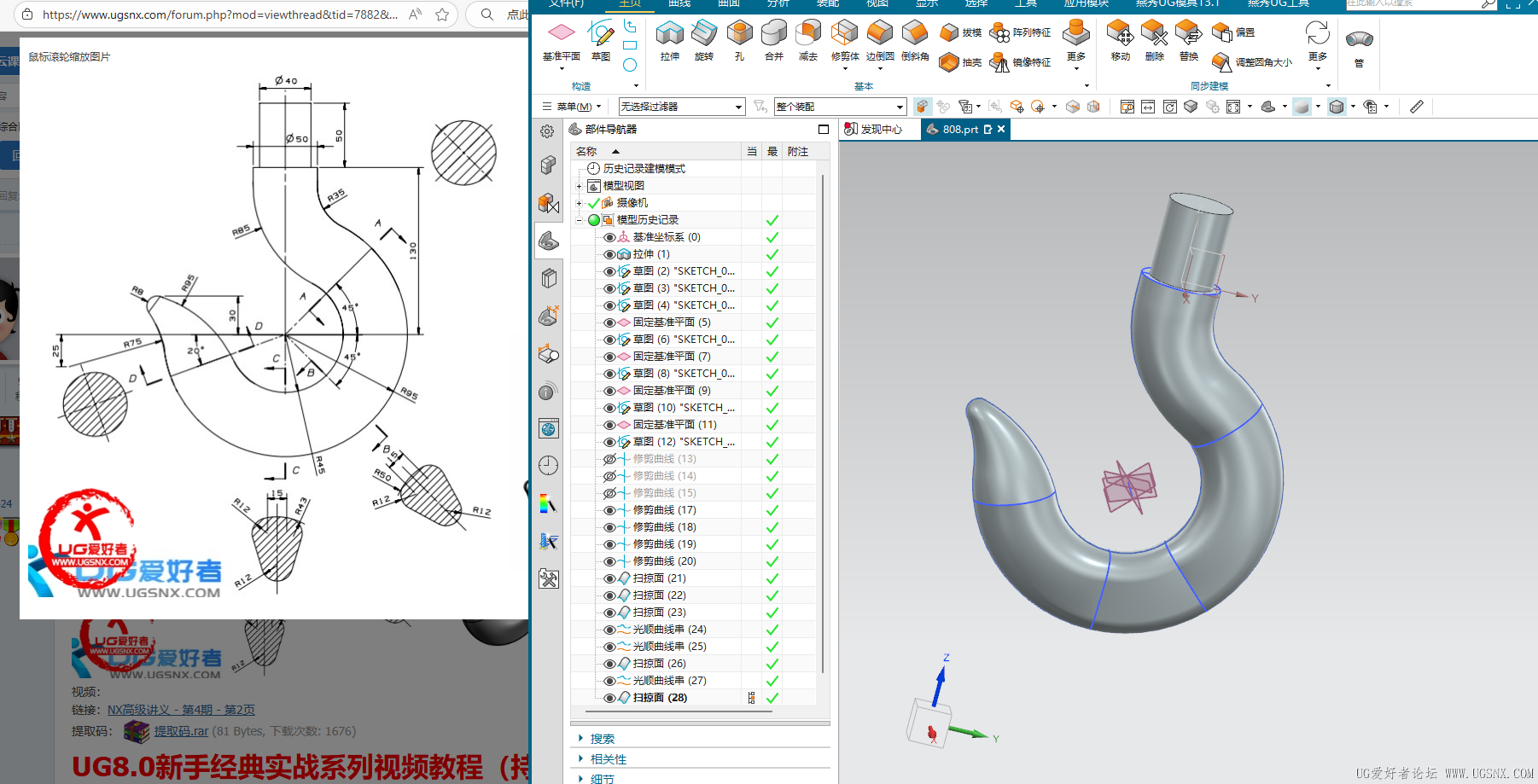Click the browser address bar URL
Viewport: 1538px width, 784px height.
pos(220,15)
